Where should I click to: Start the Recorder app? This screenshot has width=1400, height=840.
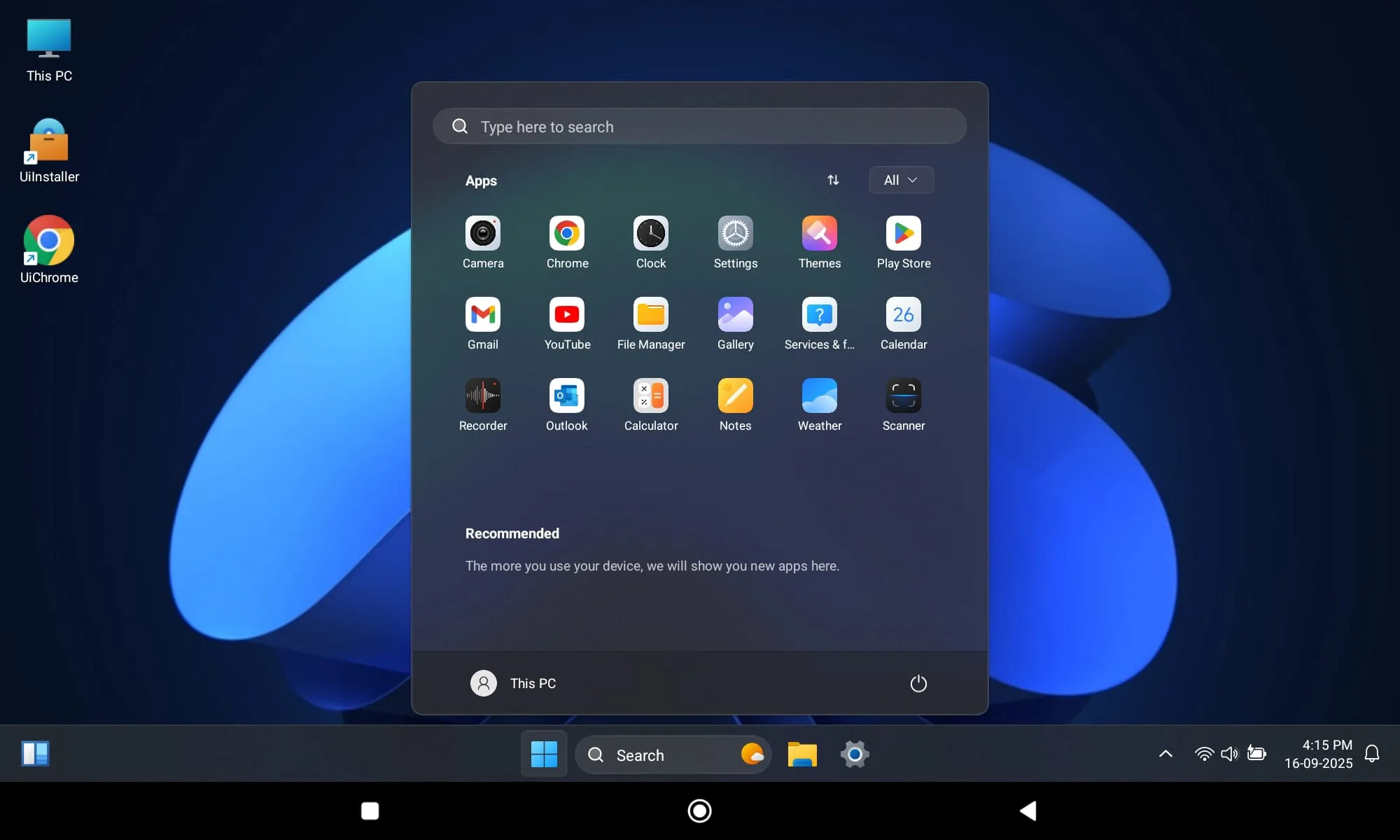point(483,395)
